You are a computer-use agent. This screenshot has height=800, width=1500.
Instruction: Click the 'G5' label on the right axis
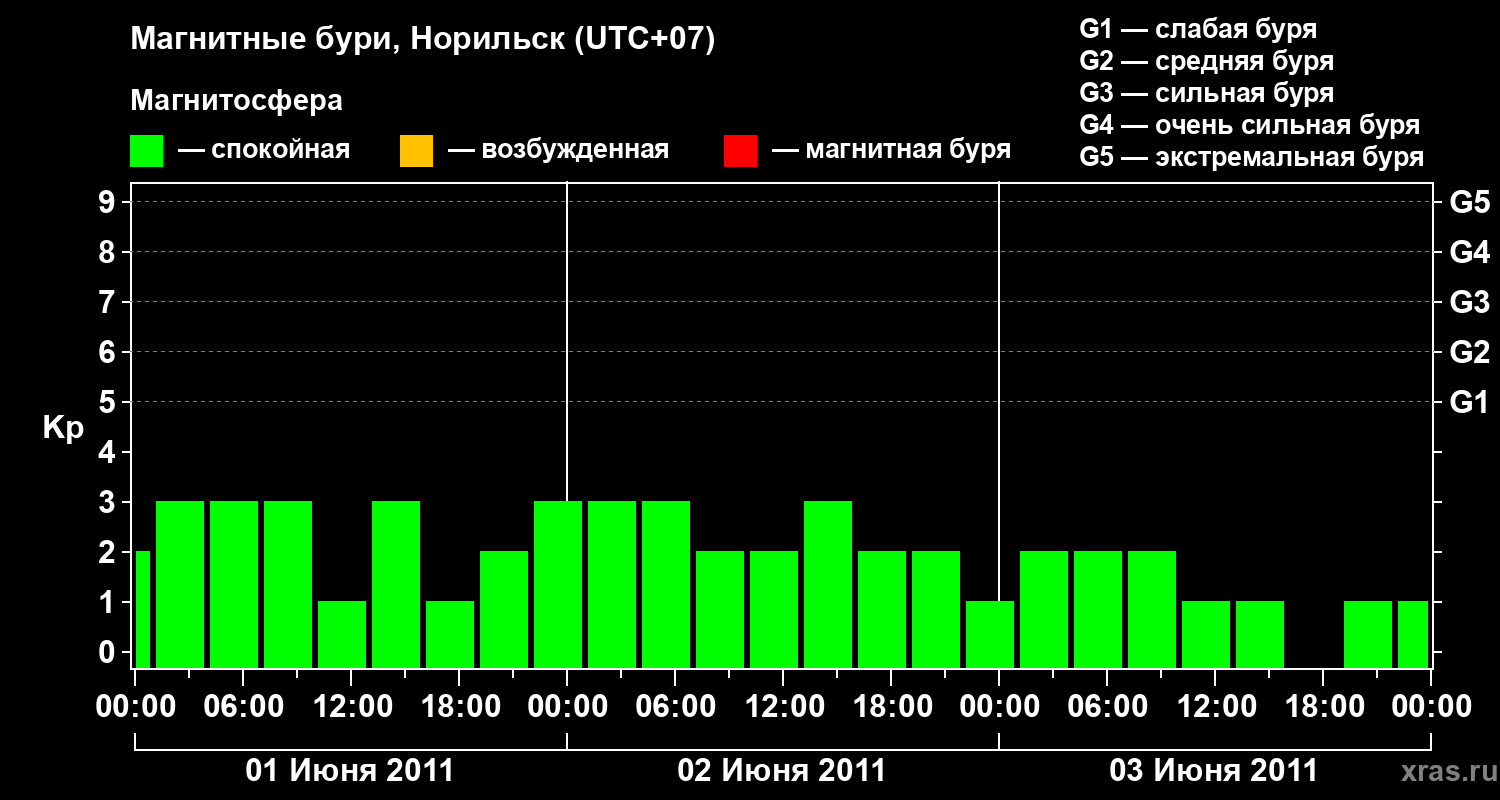(1469, 202)
